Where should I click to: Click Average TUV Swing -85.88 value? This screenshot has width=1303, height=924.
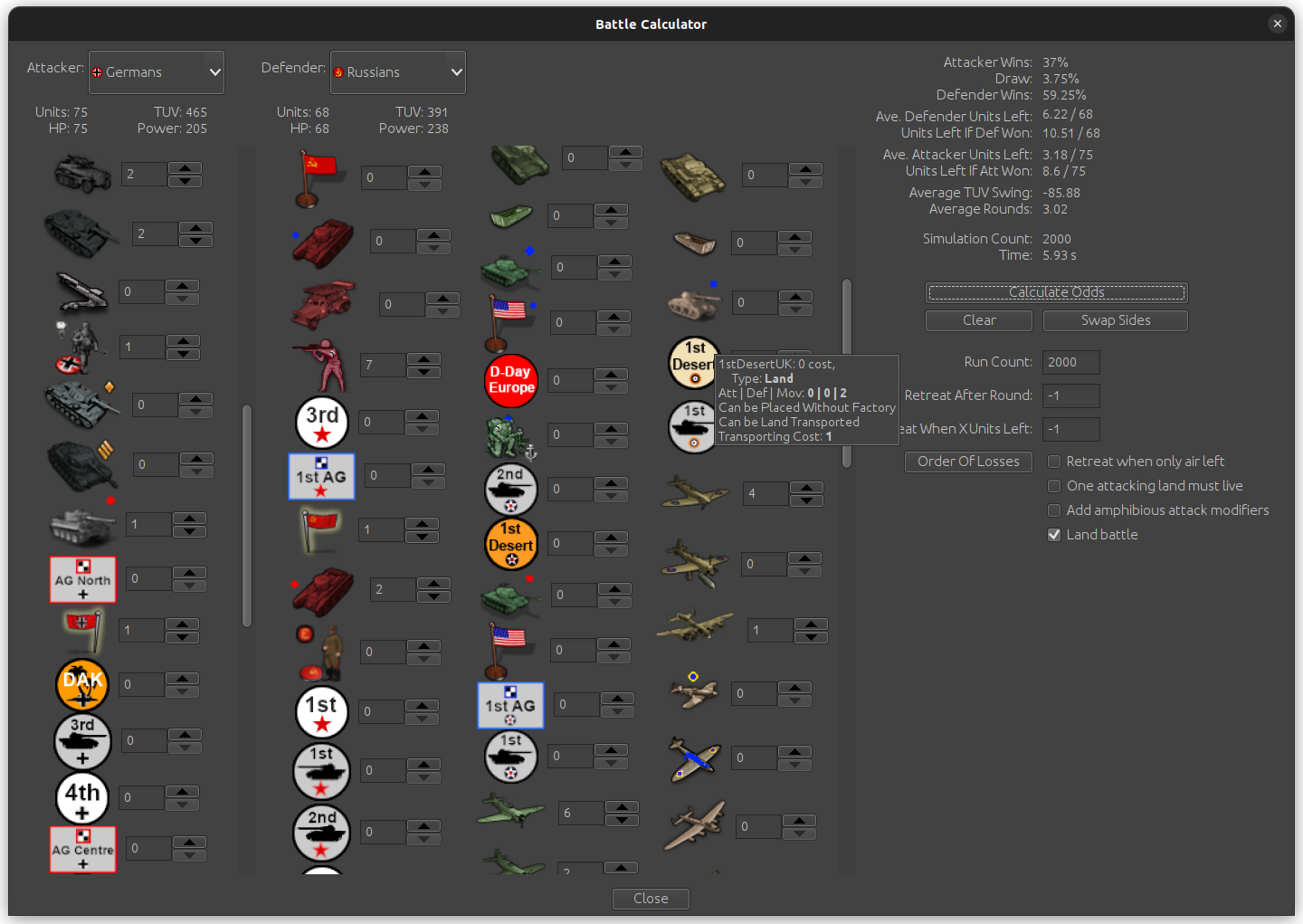[1061, 193]
